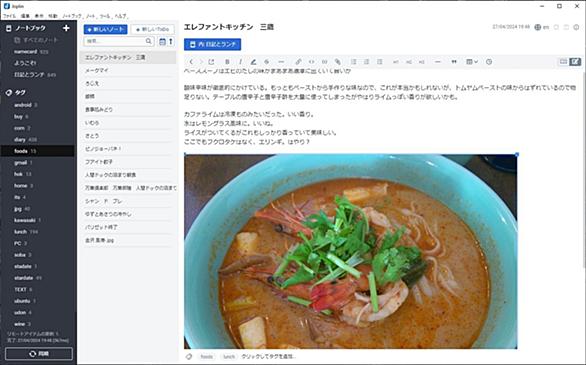Click the lunch tag chip below note
This screenshot has height=365, width=586.
(229, 356)
